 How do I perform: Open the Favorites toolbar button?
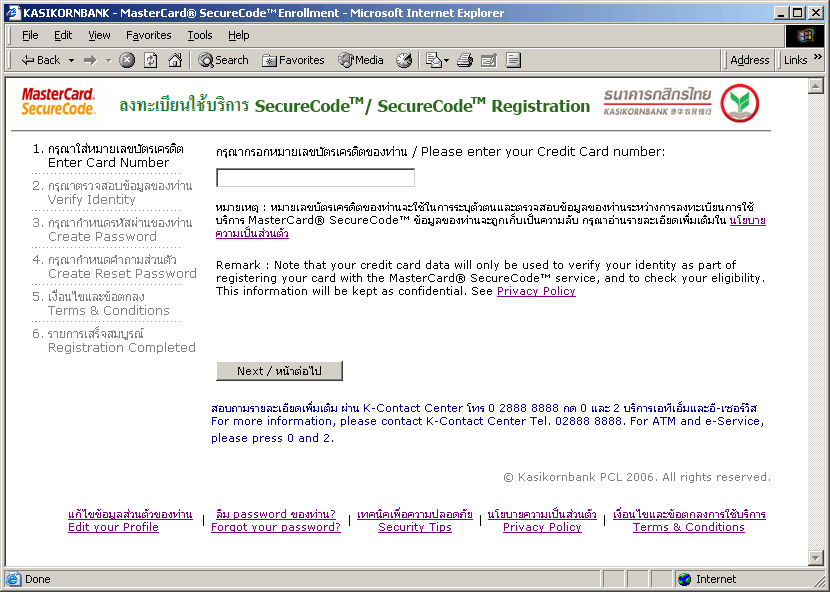click(x=293, y=60)
